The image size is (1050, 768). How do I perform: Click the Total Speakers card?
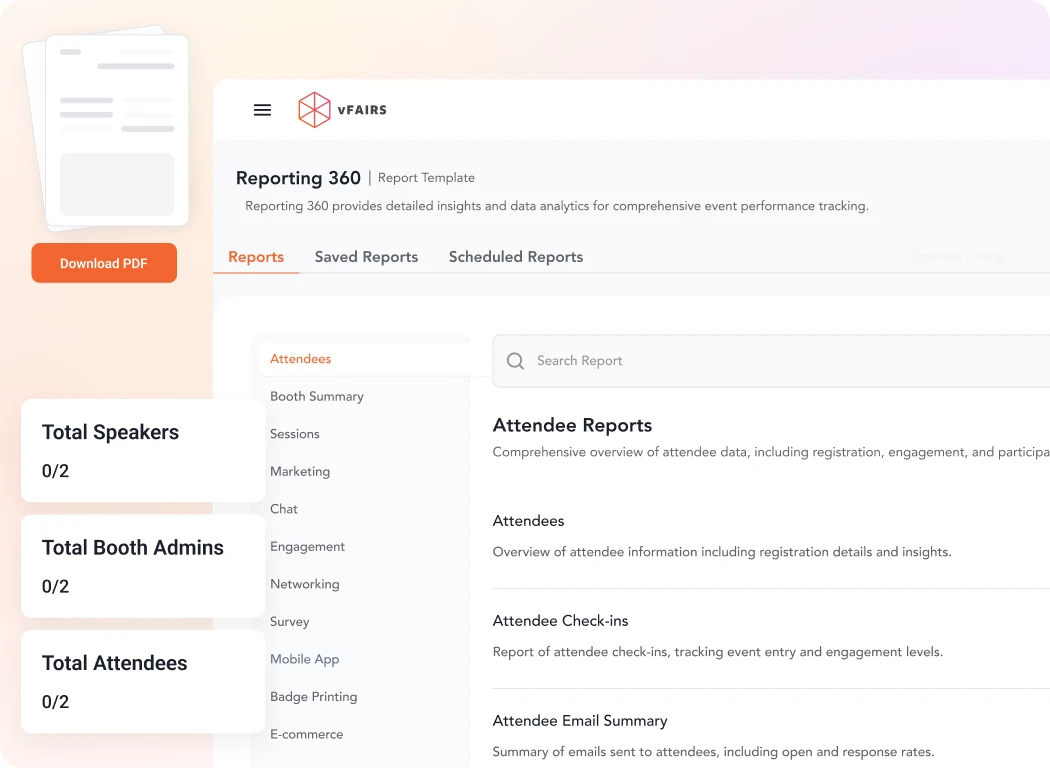click(142, 450)
